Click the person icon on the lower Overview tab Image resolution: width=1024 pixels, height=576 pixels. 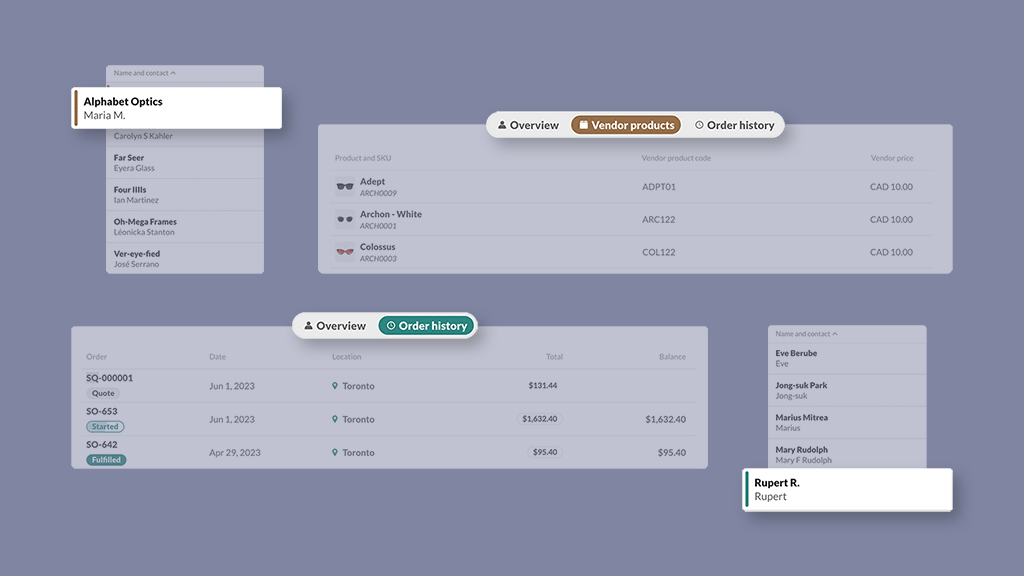tap(309, 325)
